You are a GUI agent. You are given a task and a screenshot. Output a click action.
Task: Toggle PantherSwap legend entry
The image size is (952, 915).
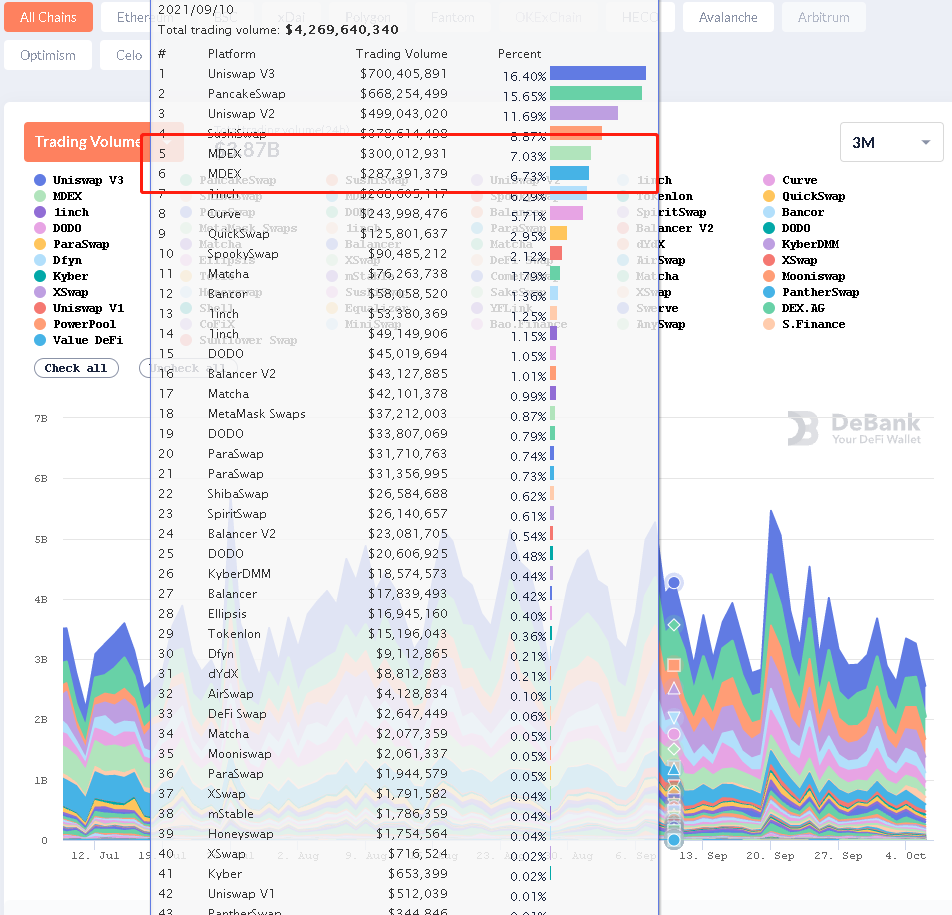811,292
